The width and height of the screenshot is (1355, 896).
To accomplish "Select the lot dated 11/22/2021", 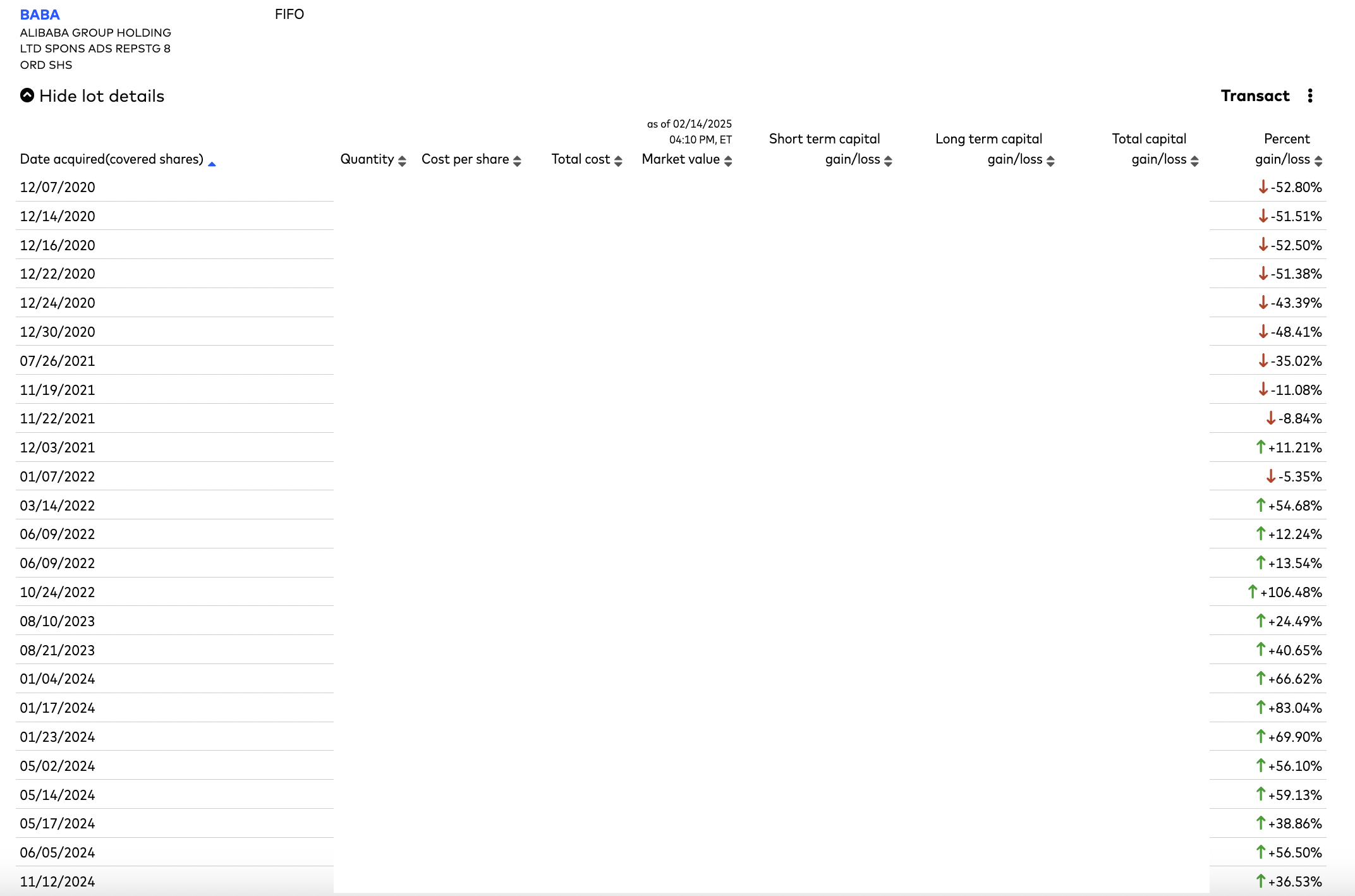I will pos(58,419).
